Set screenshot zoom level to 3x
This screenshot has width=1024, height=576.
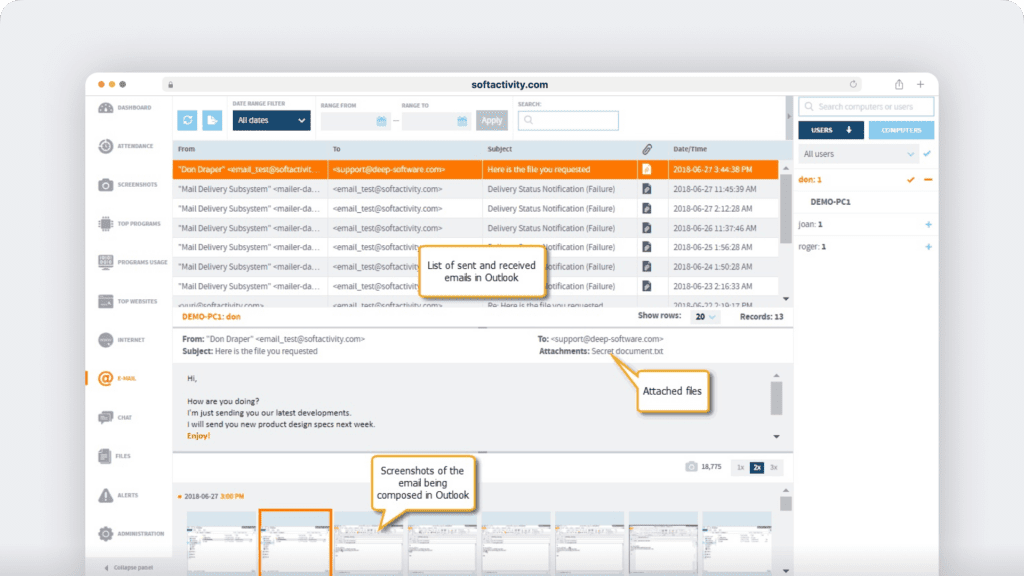(x=773, y=467)
